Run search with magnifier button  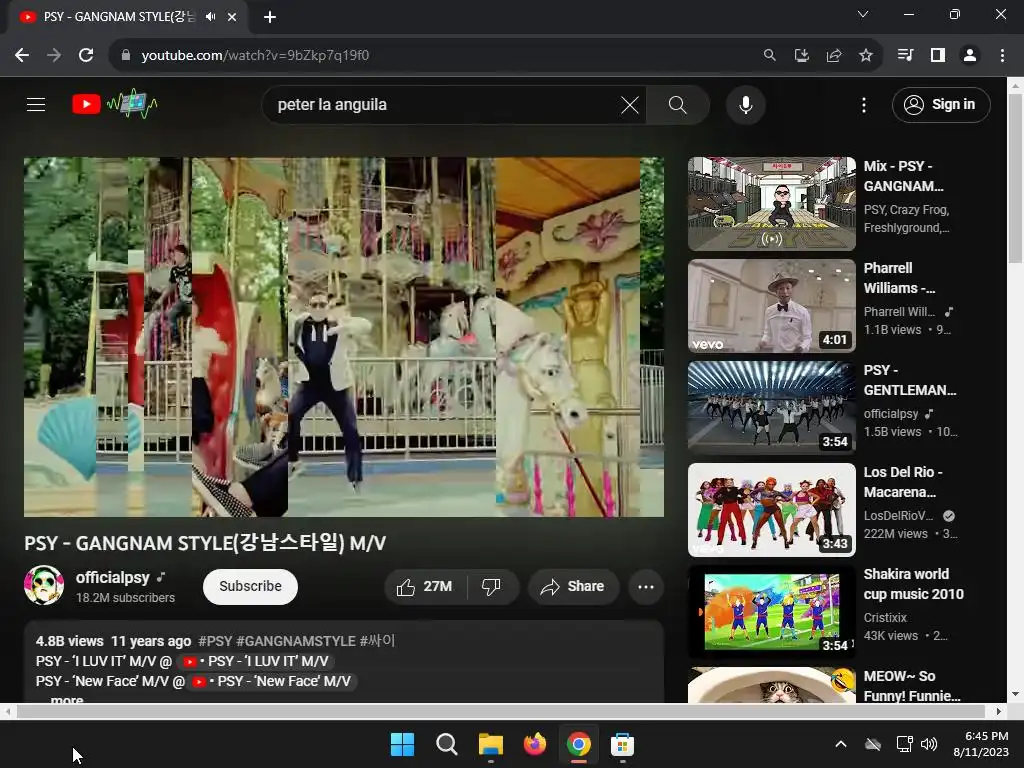pyautogui.click(x=677, y=104)
